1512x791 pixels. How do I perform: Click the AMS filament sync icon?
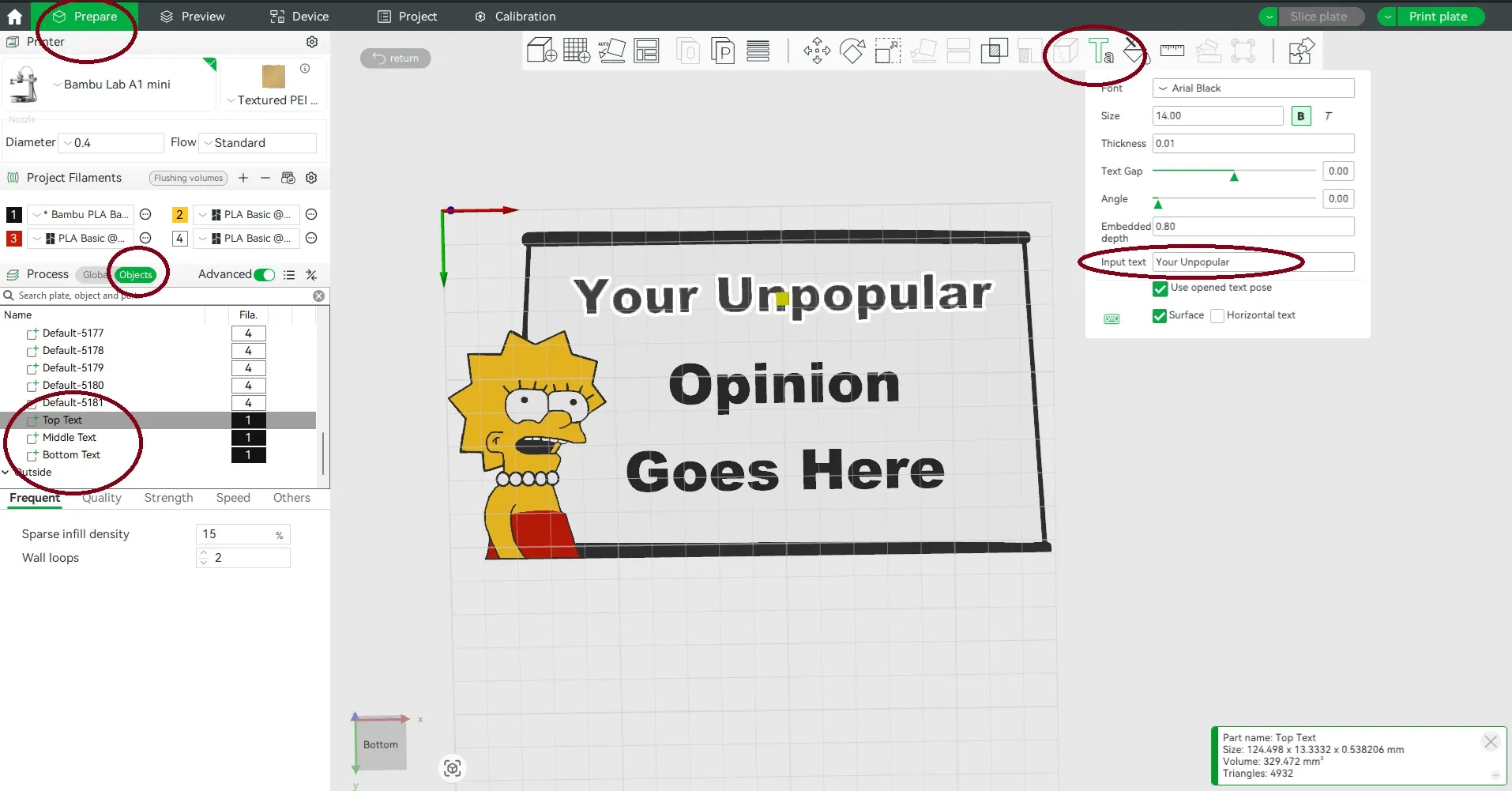click(x=288, y=178)
